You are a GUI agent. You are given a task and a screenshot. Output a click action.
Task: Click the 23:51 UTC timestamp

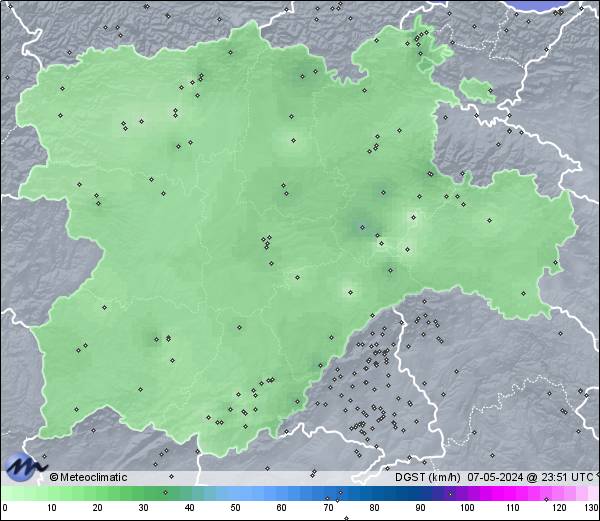tap(565, 477)
